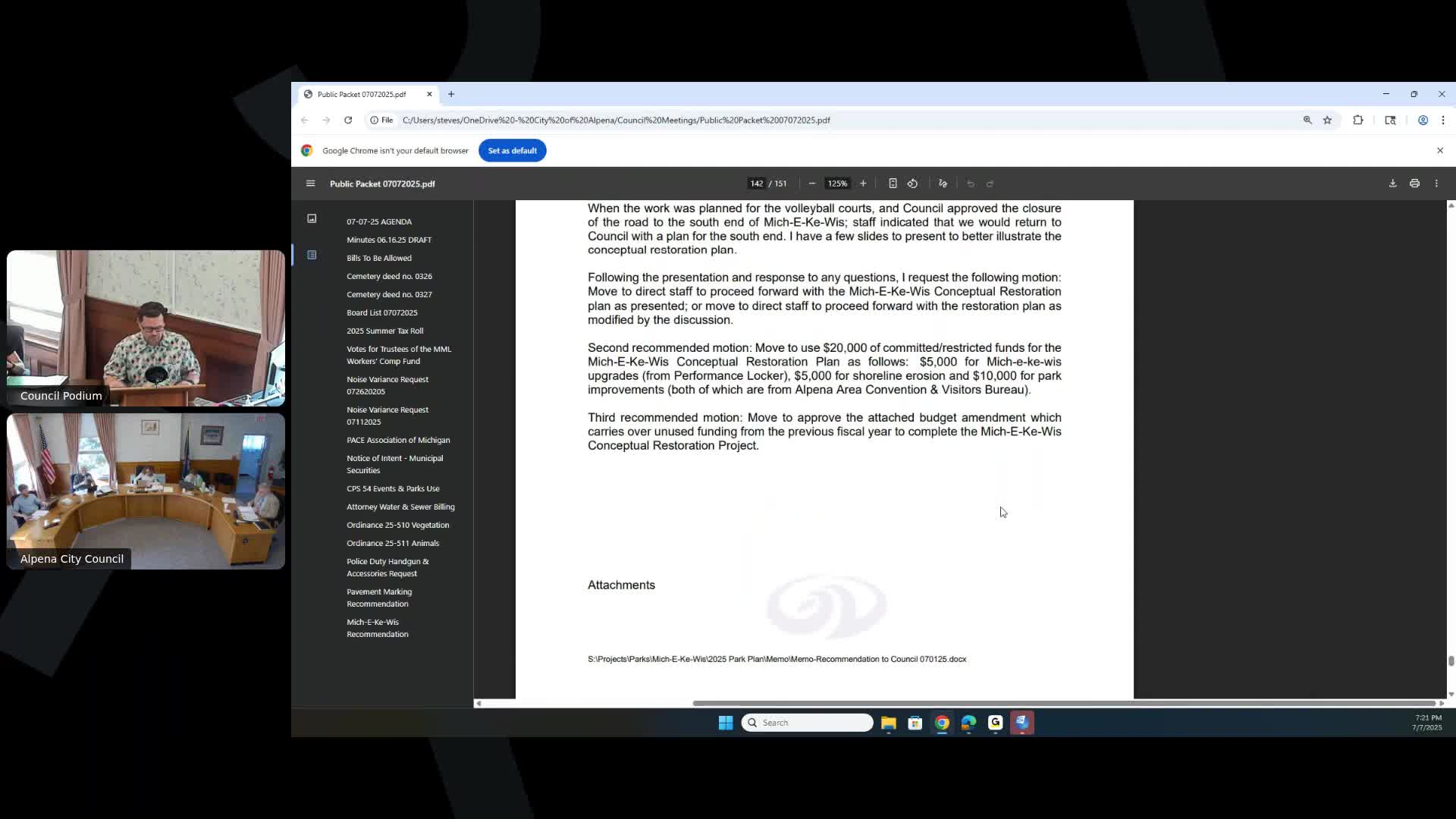The width and height of the screenshot is (1456, 819).
Task: Click the fit to page icon
Action: 893,184
